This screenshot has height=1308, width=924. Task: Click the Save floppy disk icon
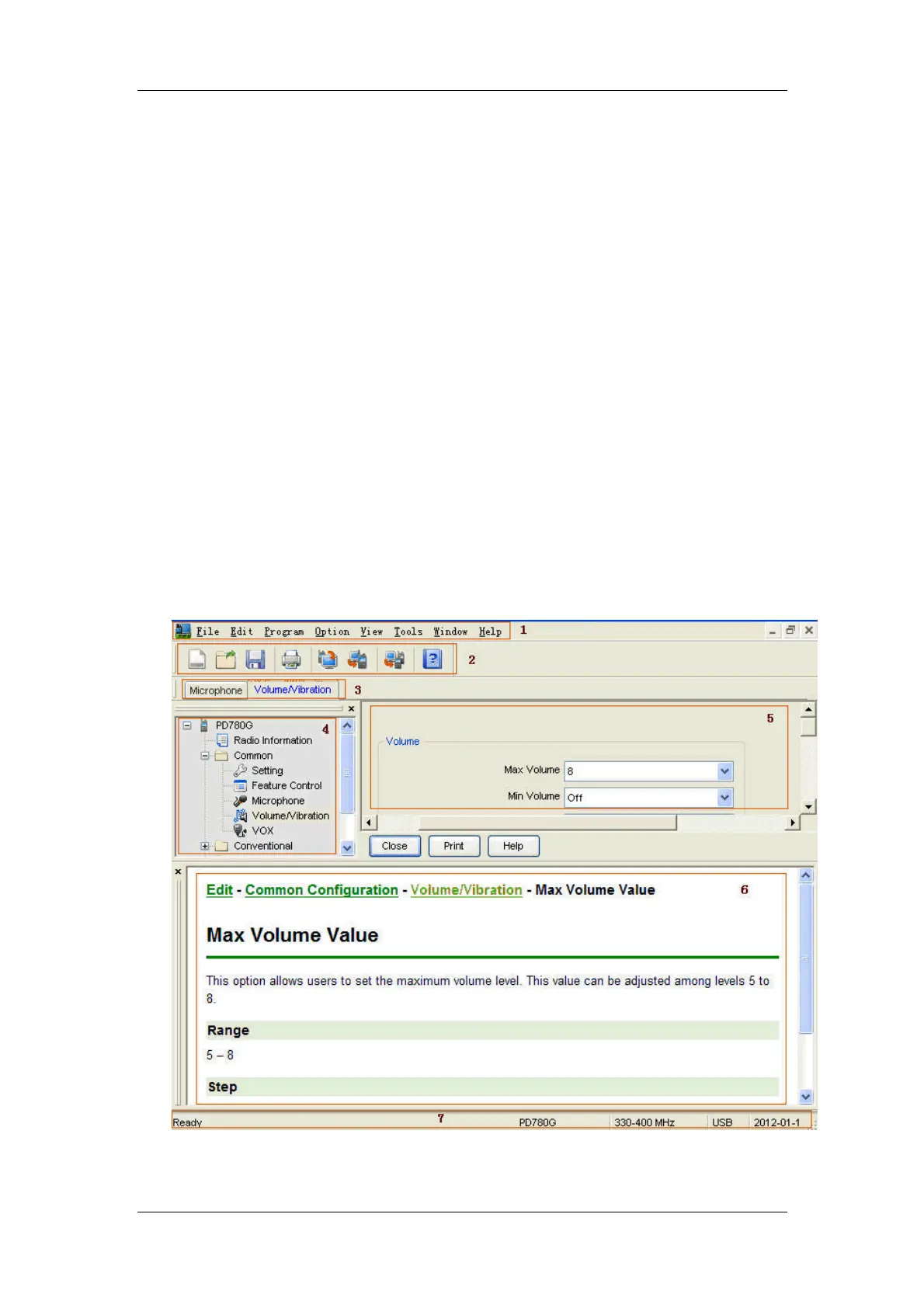(x=255, y=659)
